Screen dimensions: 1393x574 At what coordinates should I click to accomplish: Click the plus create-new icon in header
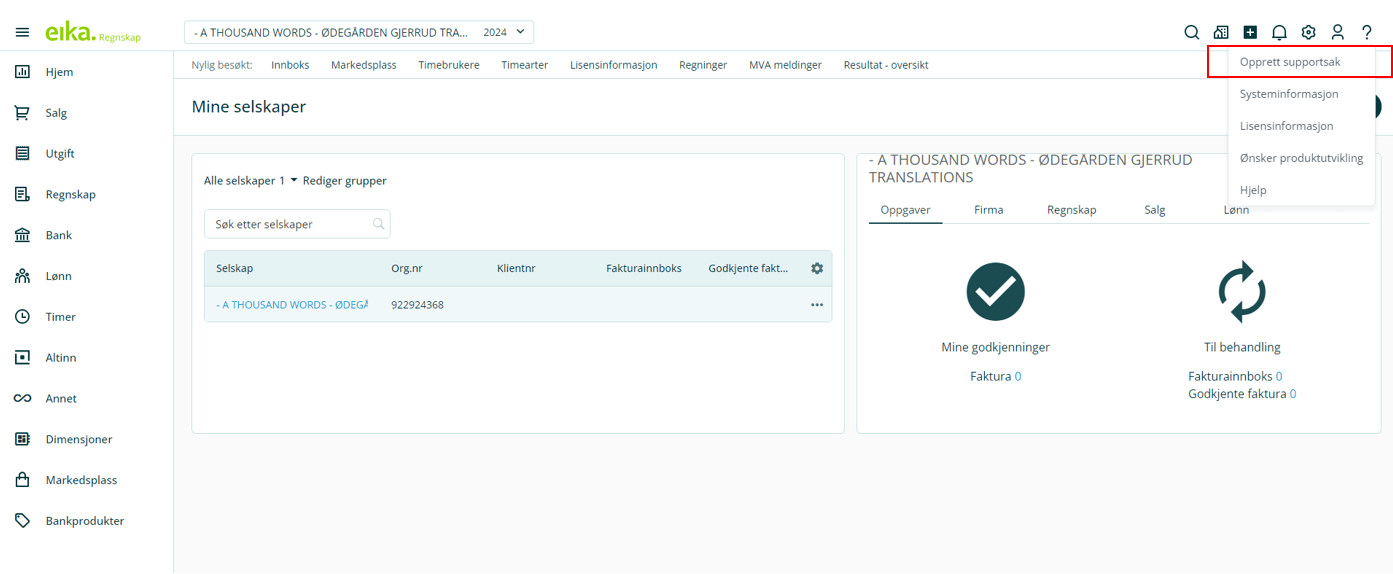click(1250, 32)
